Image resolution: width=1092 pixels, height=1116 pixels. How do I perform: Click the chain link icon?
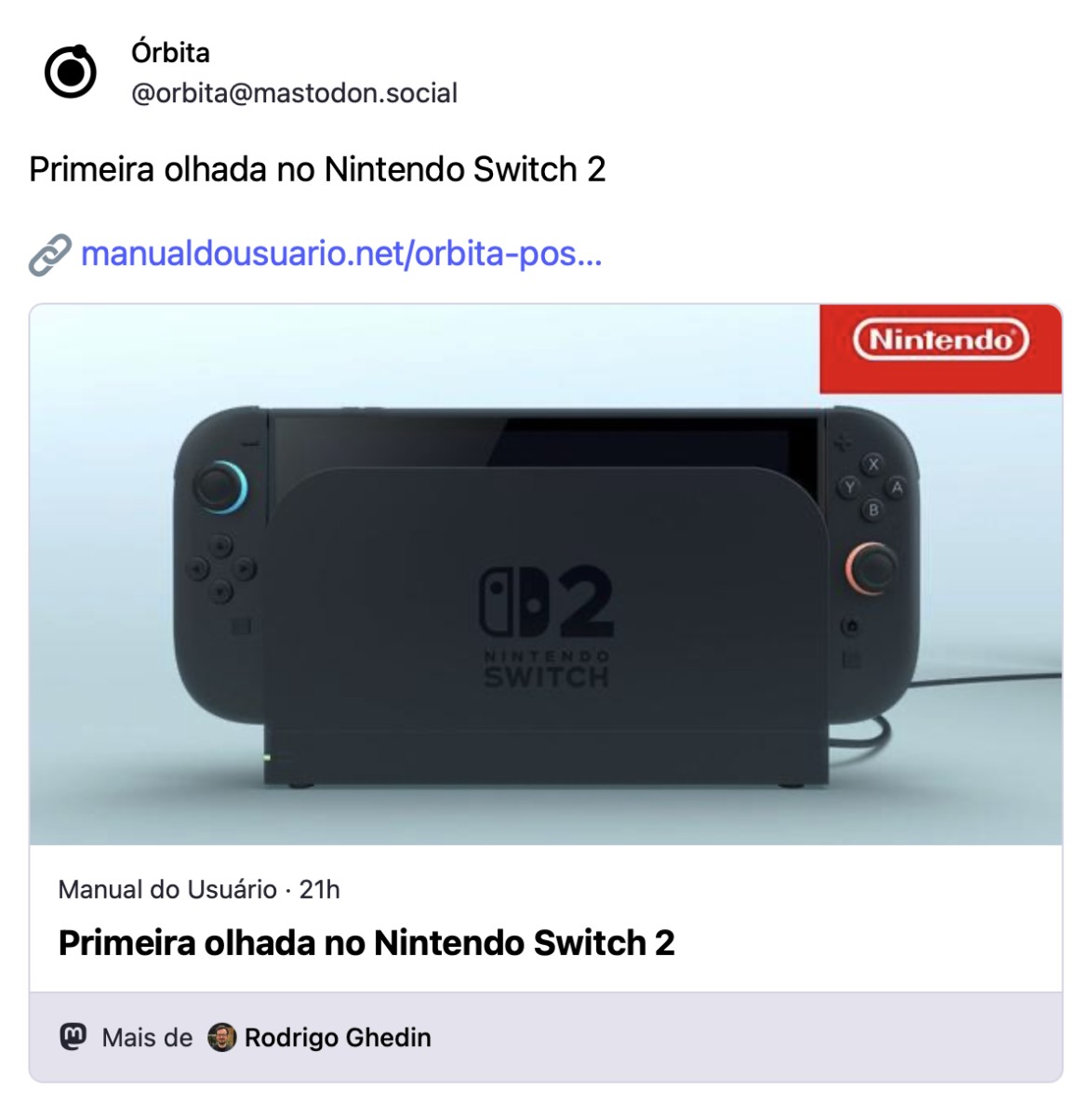[x=50, y=256]
